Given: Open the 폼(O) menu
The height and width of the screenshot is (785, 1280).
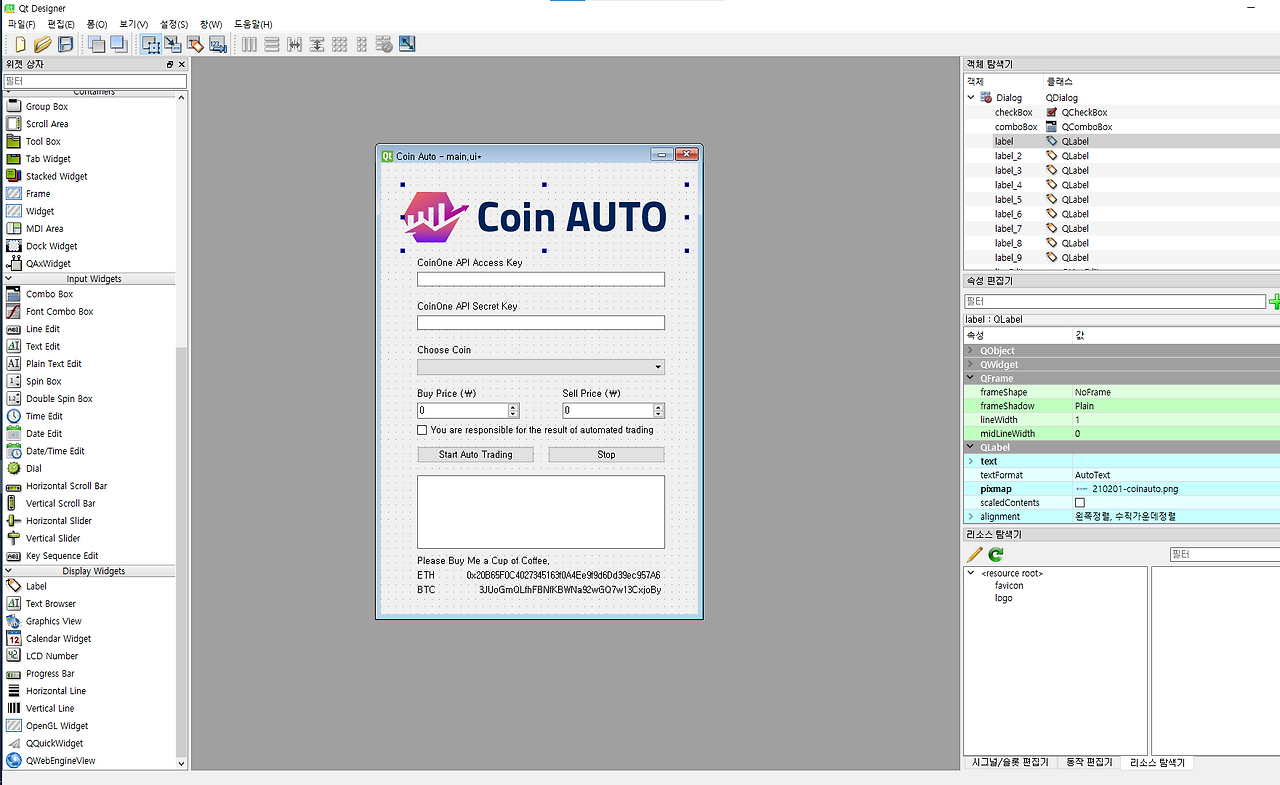Looking at the screenshot, I should 97,24.
